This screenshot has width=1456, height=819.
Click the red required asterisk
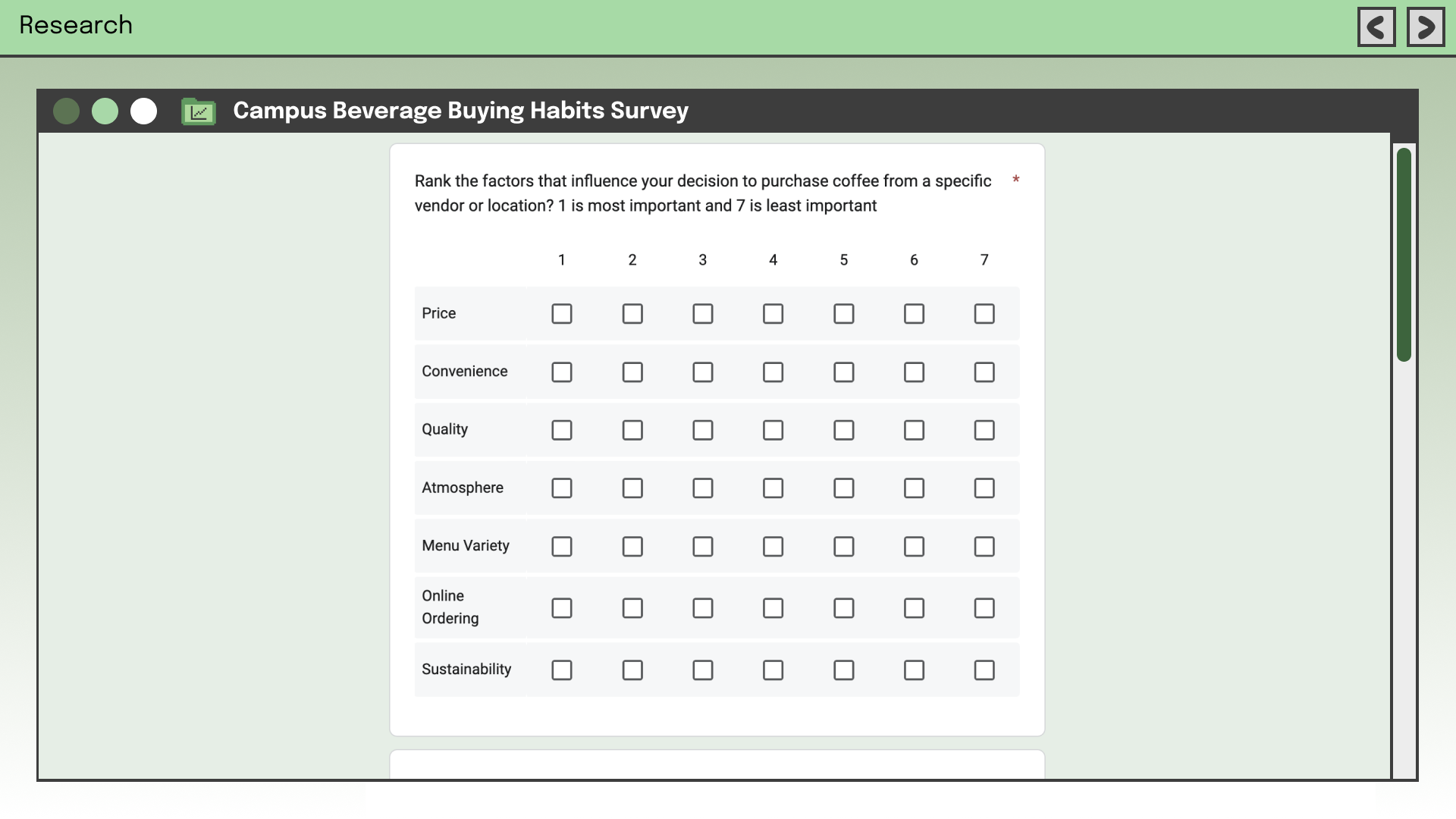click(1016, 180)
